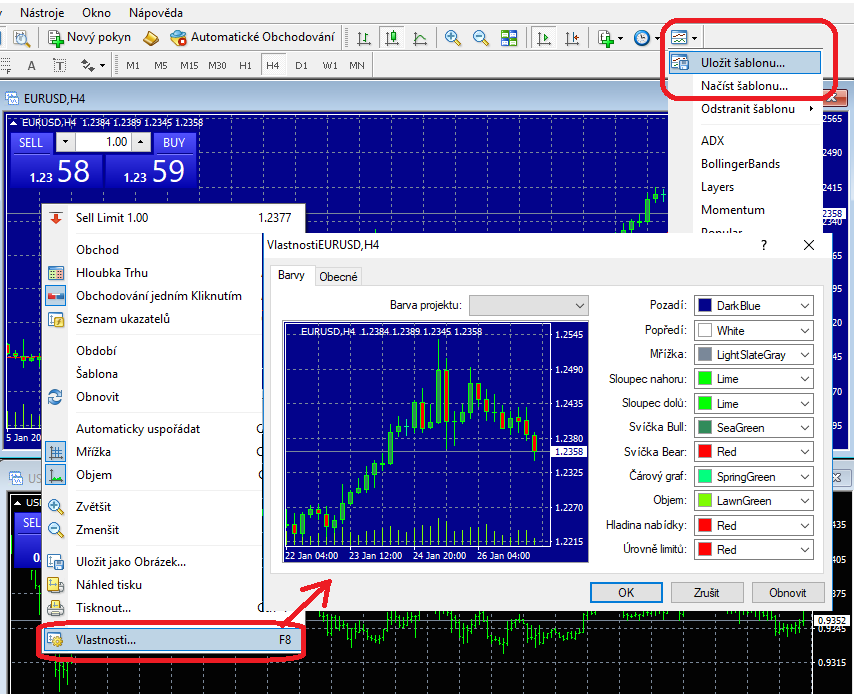Screen dimensions: 854x694
Task: Select the D1 timeframe button
Action: (301, 65)
